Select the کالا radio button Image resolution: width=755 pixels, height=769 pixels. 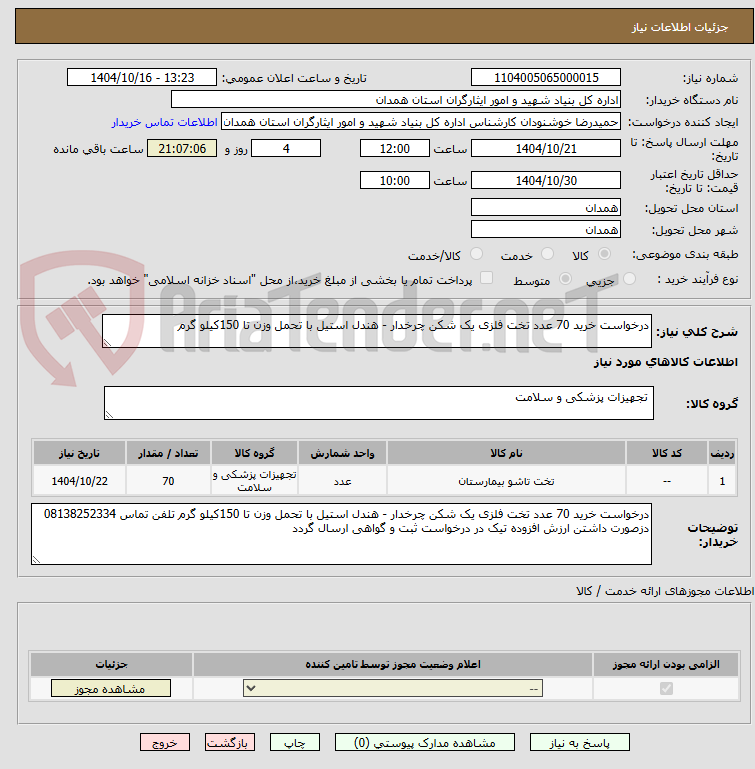click(x=604, y=254)
